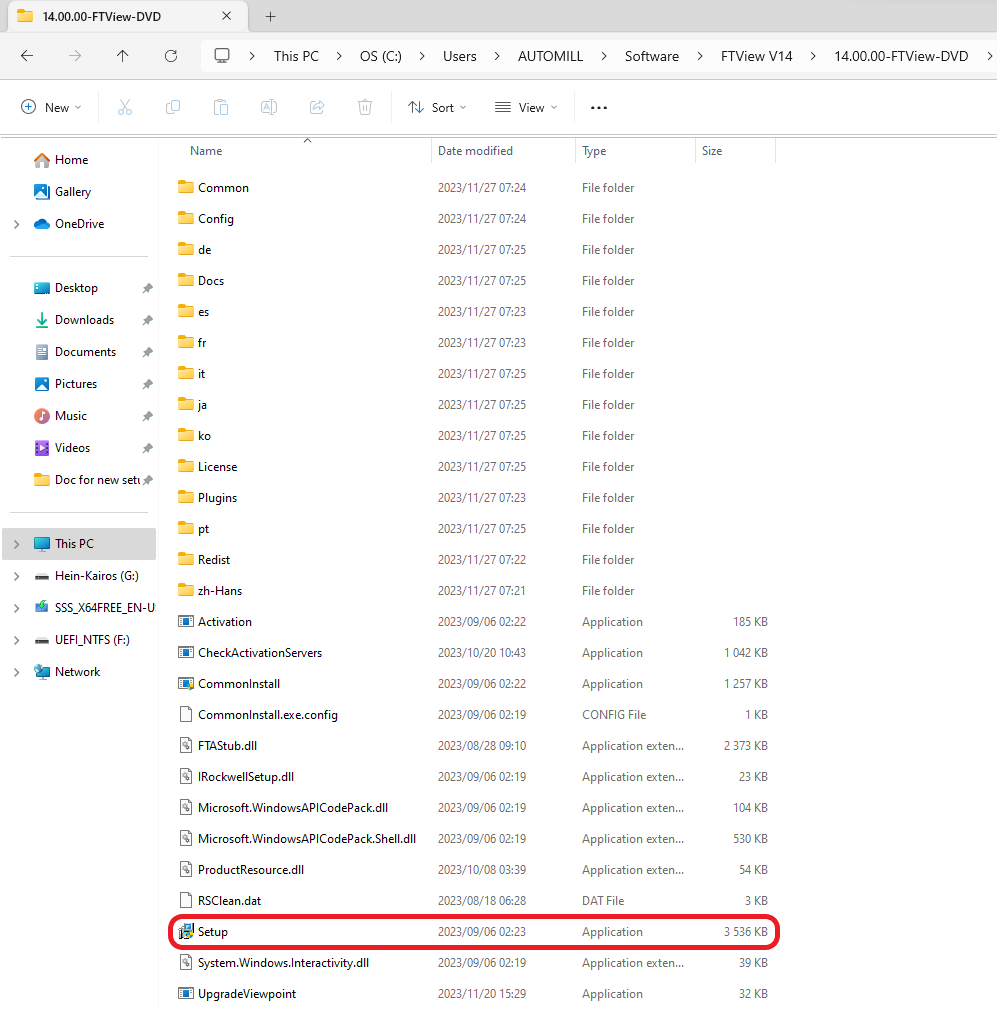997x1016 pixels.
Task: Click the Redist folder icon
Action: point(186,559)
